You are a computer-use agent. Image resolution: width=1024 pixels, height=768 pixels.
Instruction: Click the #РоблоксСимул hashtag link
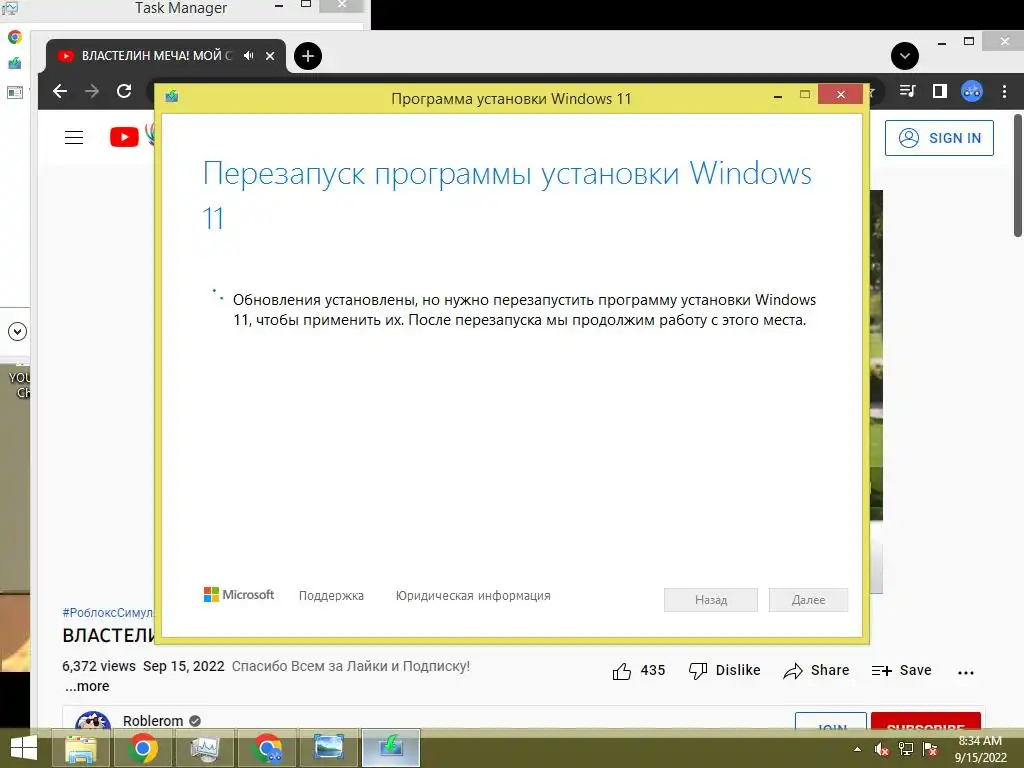108,613
